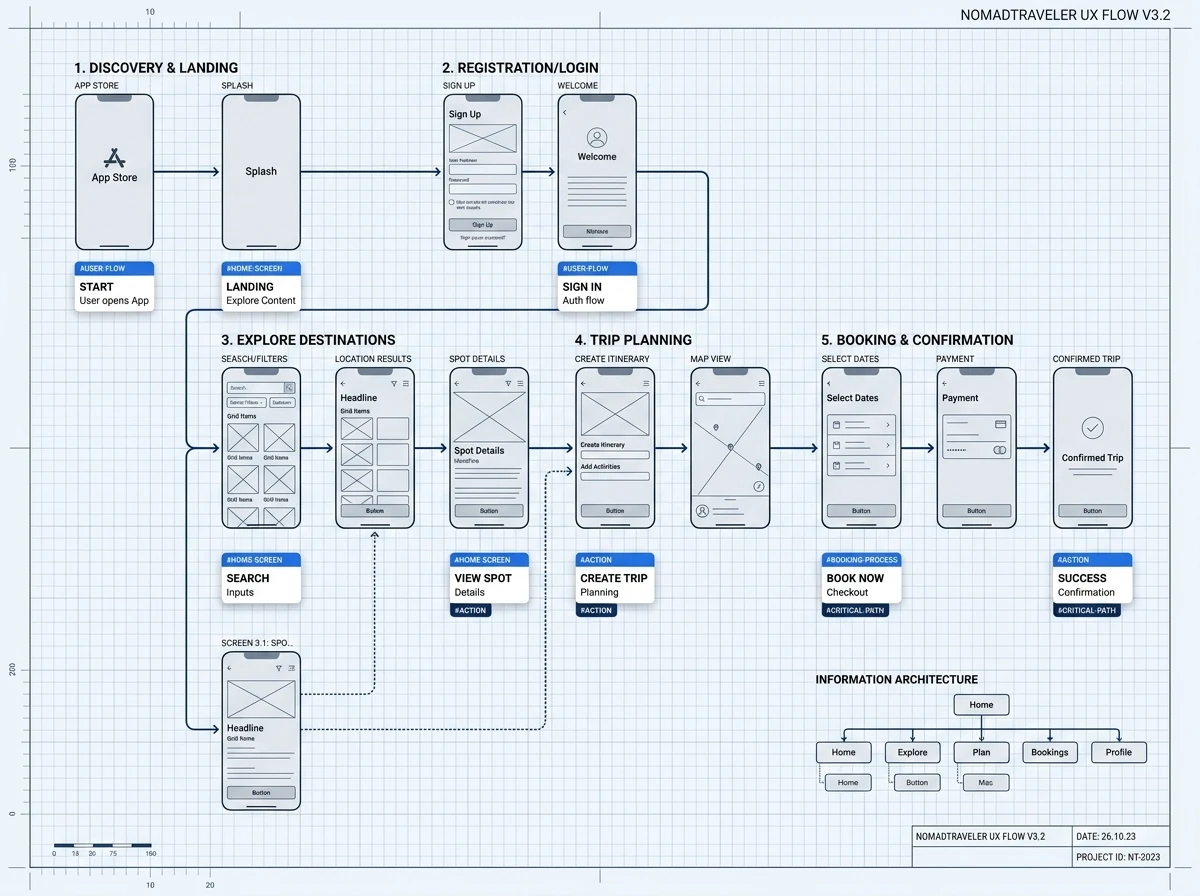
Task: Select Plan node in Information Architecture
Action: pyautogui.click(x=981, y=752)
